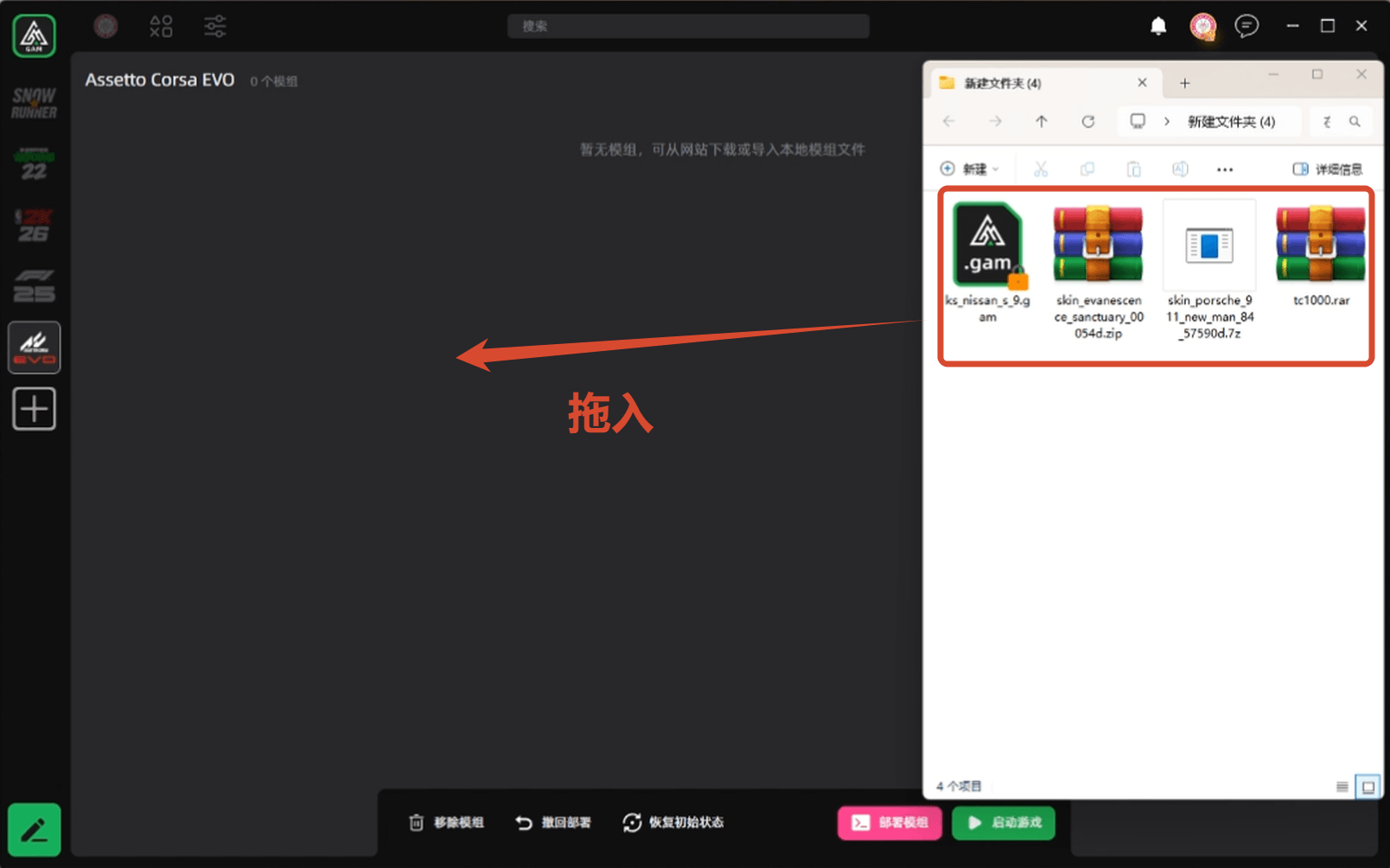Open the round game avatar icon in top bar
The image size is (1390, 868).
105,26
